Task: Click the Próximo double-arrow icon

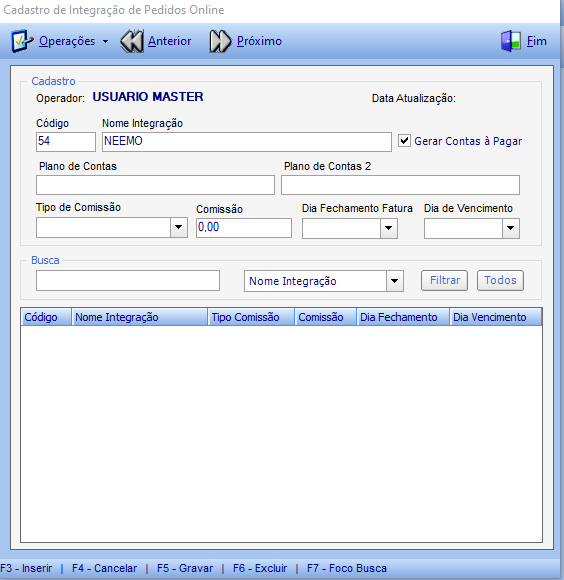Action: pos(220,41)
